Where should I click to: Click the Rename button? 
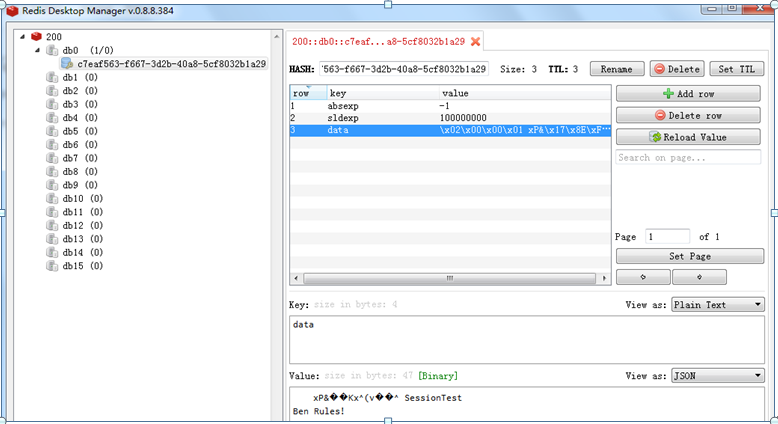617,69
